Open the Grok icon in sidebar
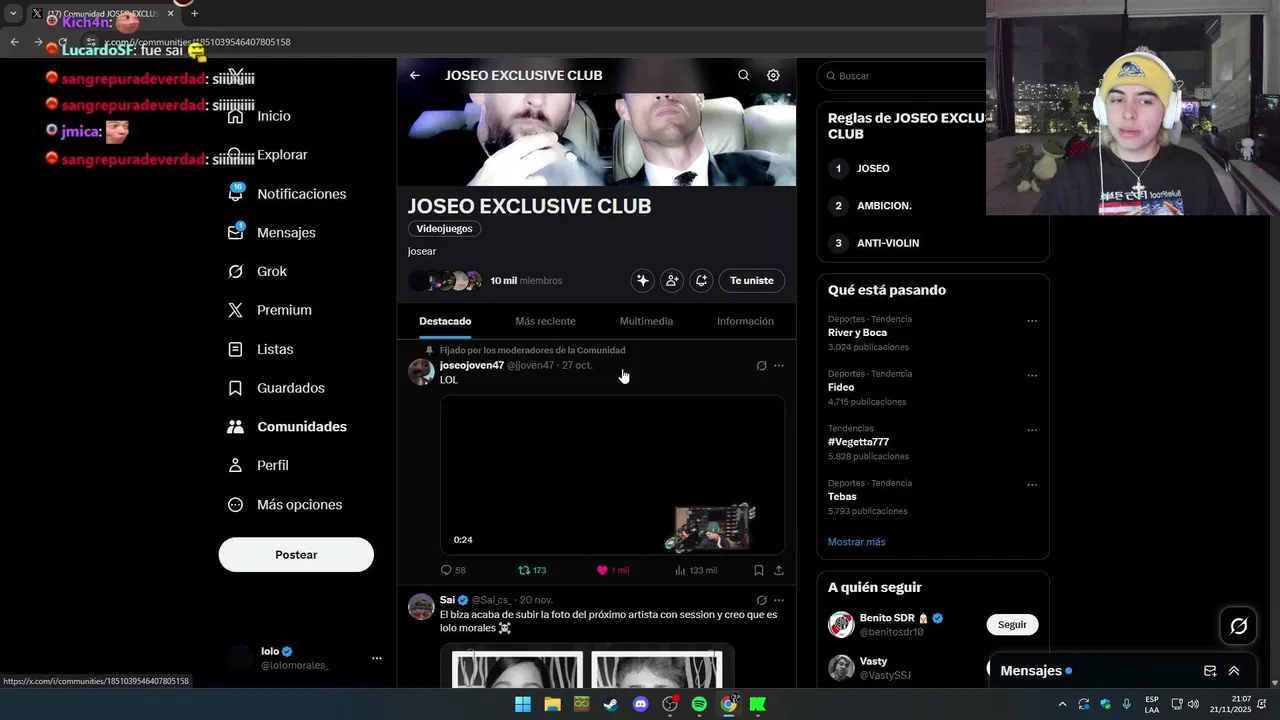The height and width of the screenshot is (720, 1280). click(x=235, y=271)
